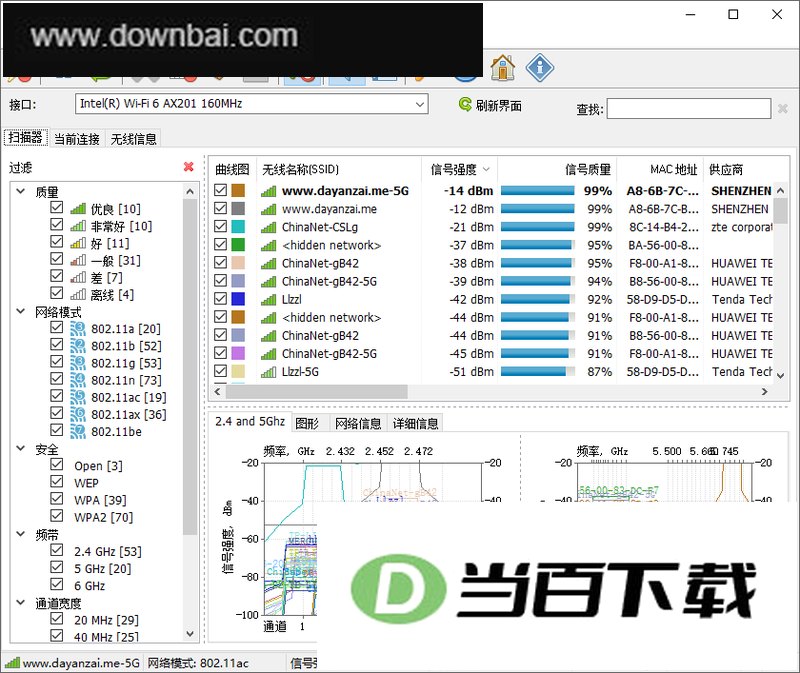The height and width of the screenshot is (673, 800).
Task: Toggle the 20 MHz [29] checkbox
Action: pos(57,618)
